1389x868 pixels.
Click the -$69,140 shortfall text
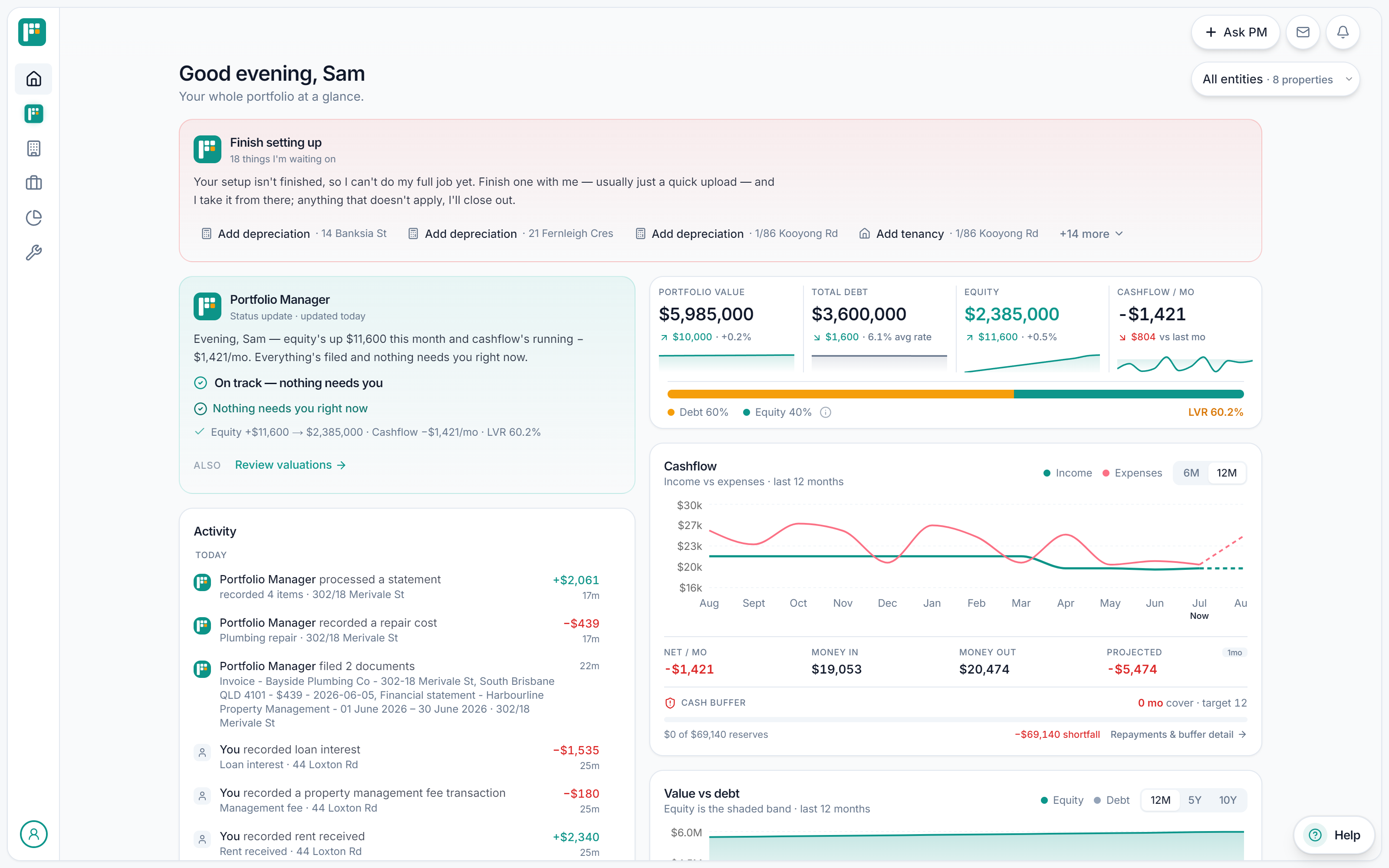pos(1057,734)
